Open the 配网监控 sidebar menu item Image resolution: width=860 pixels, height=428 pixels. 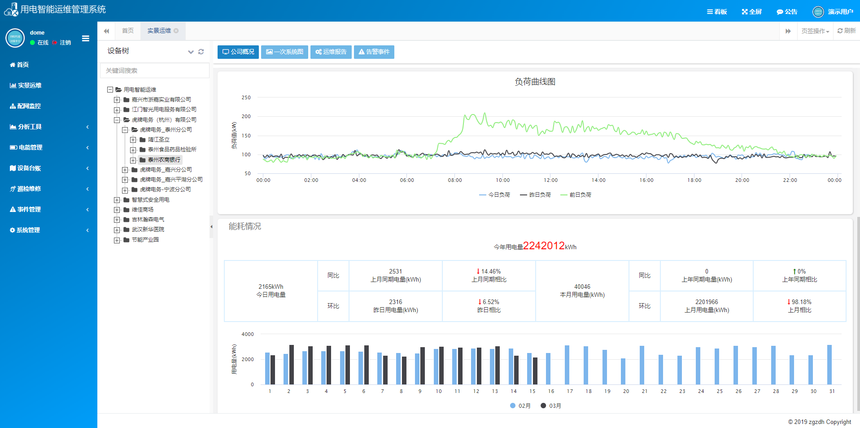pyautogui.click(x=26, y=106)
